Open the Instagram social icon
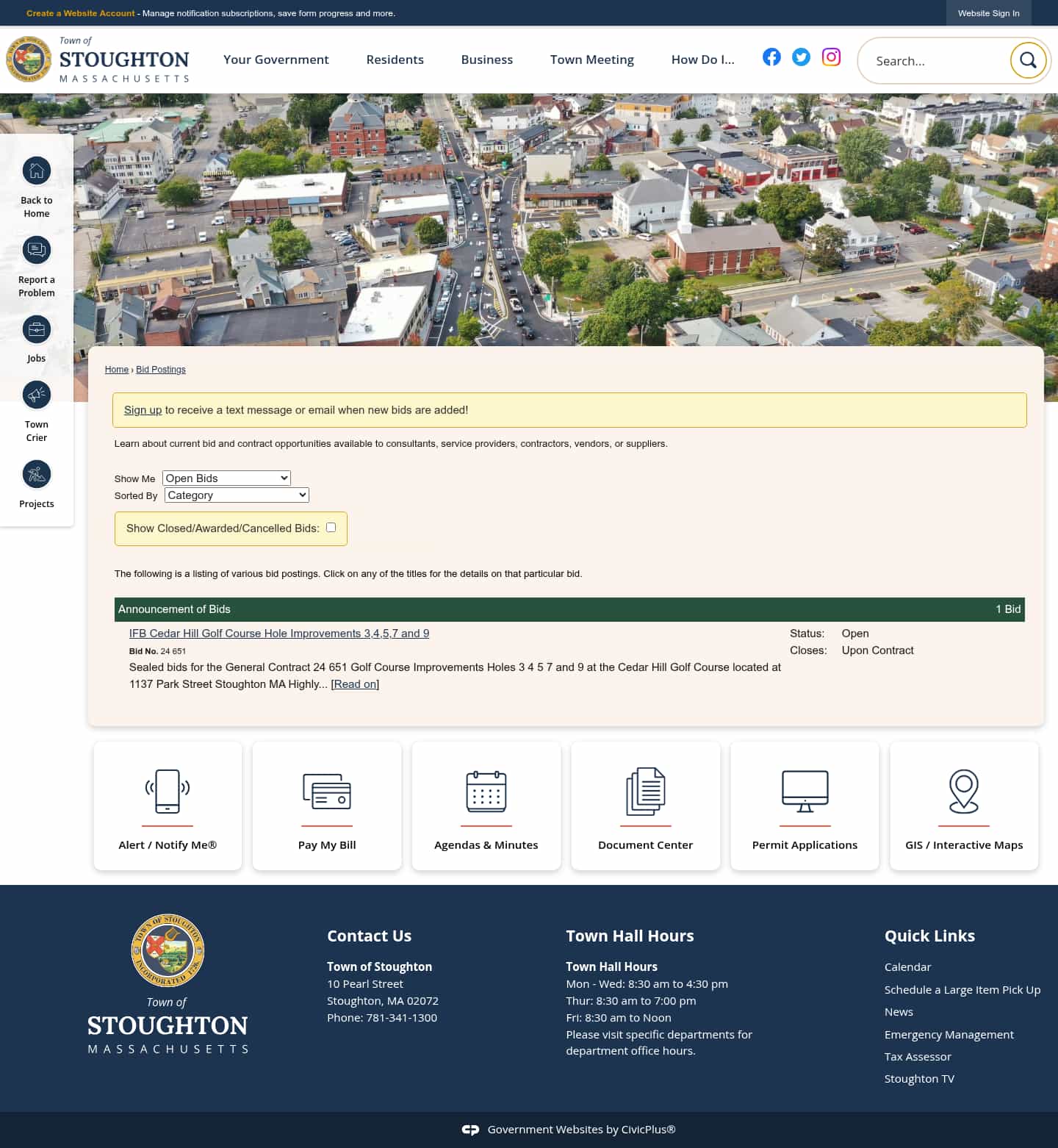 [x=831, y=57]
